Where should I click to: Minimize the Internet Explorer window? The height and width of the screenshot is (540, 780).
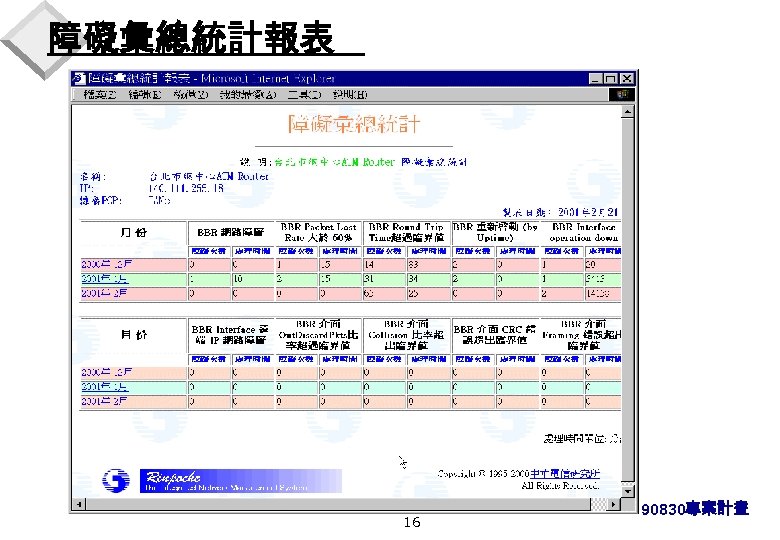(x=595, y=79)
